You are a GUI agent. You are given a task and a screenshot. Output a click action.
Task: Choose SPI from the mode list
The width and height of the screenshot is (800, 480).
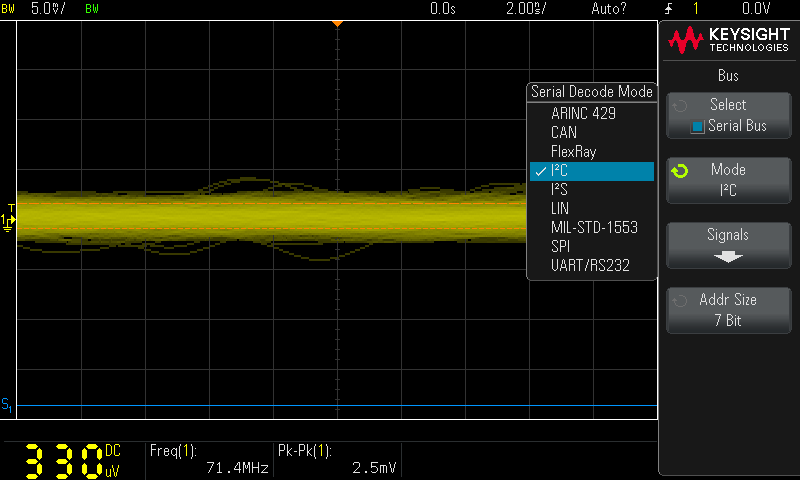(x=560, y=246)
